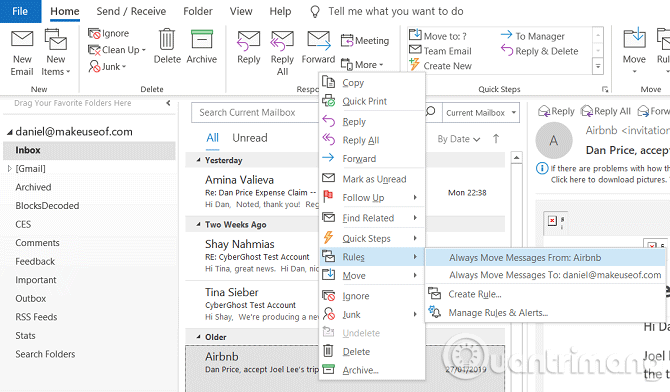Open the Rules submenu item
This screenshot has height=392, width=670.
pos(372,257)
